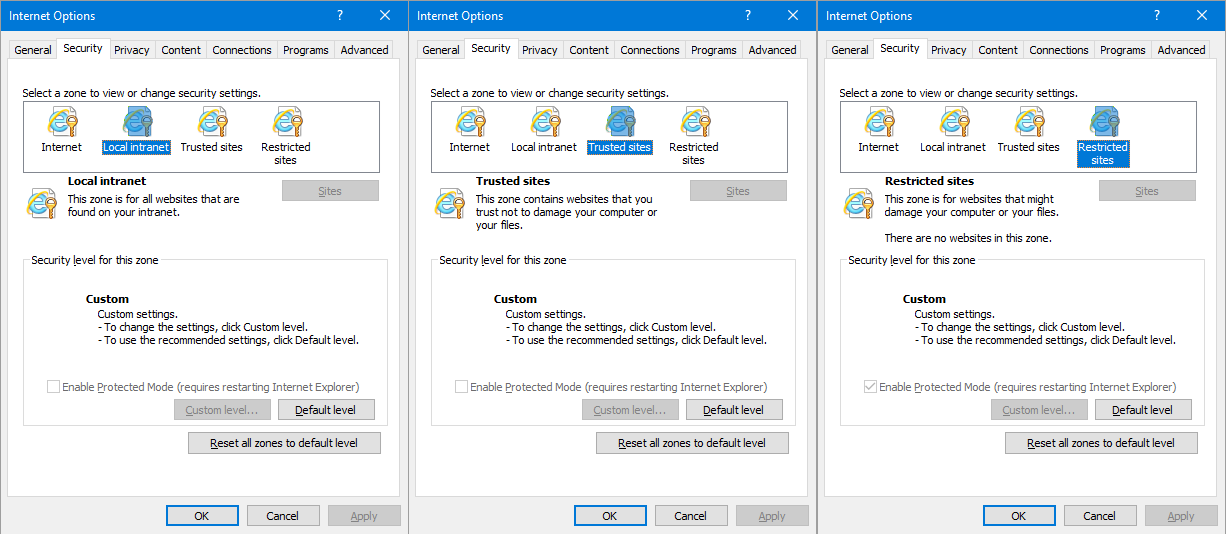Open Programs tab in middle window
Viewport: 1226px width, 534px height.
714,50
